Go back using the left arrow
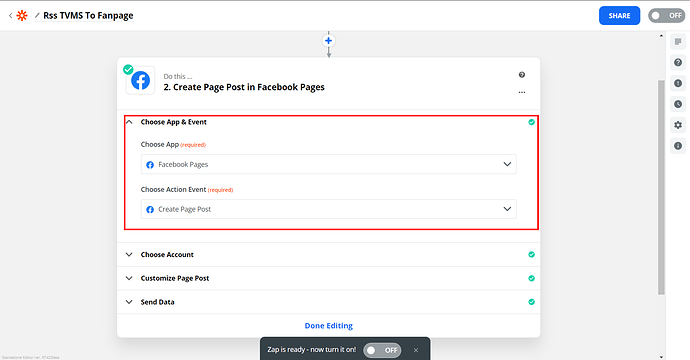Screen dimensions: 690x360 tap(10, 16)
